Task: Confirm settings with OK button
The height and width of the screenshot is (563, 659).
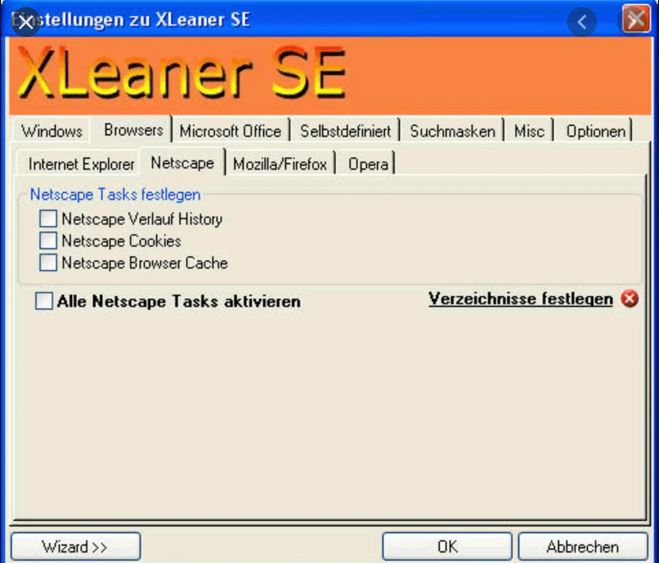Action: (447, 547)
